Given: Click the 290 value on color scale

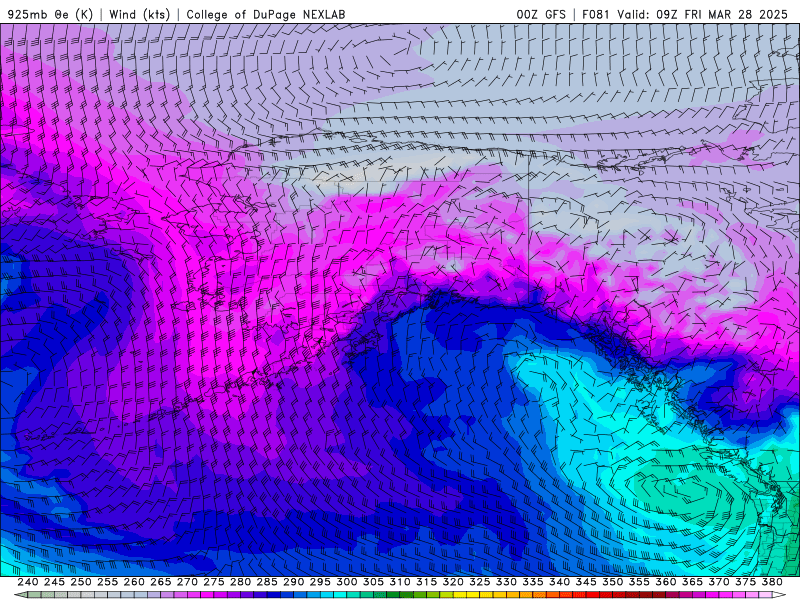Looking at the screenshot, I should 293,582.
